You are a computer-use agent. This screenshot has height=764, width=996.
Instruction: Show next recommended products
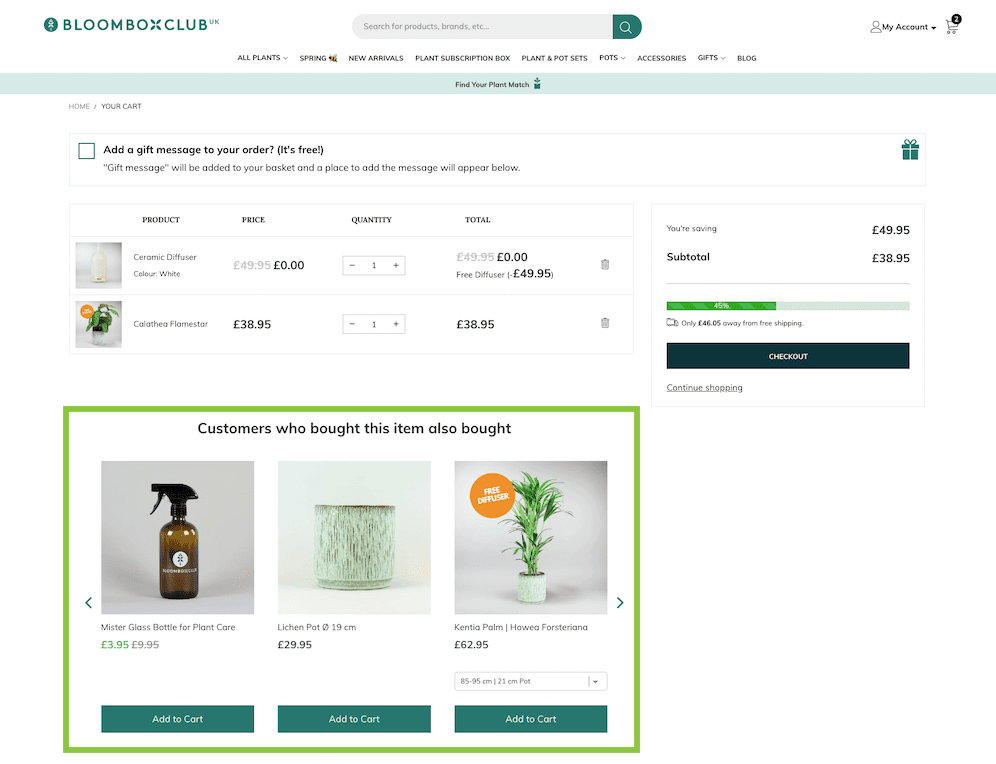click(x=620, y=602)
